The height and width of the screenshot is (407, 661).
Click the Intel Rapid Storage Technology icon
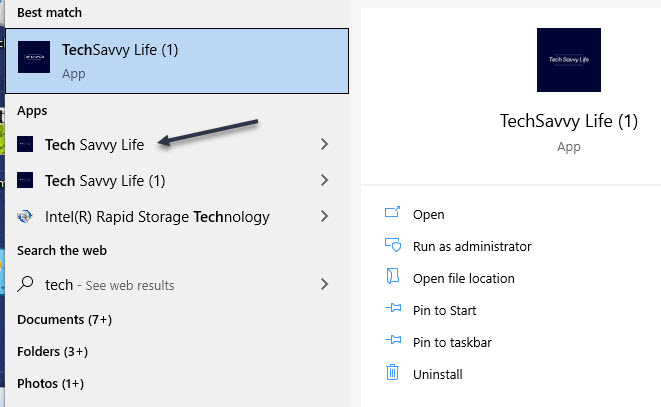point(26,216)
